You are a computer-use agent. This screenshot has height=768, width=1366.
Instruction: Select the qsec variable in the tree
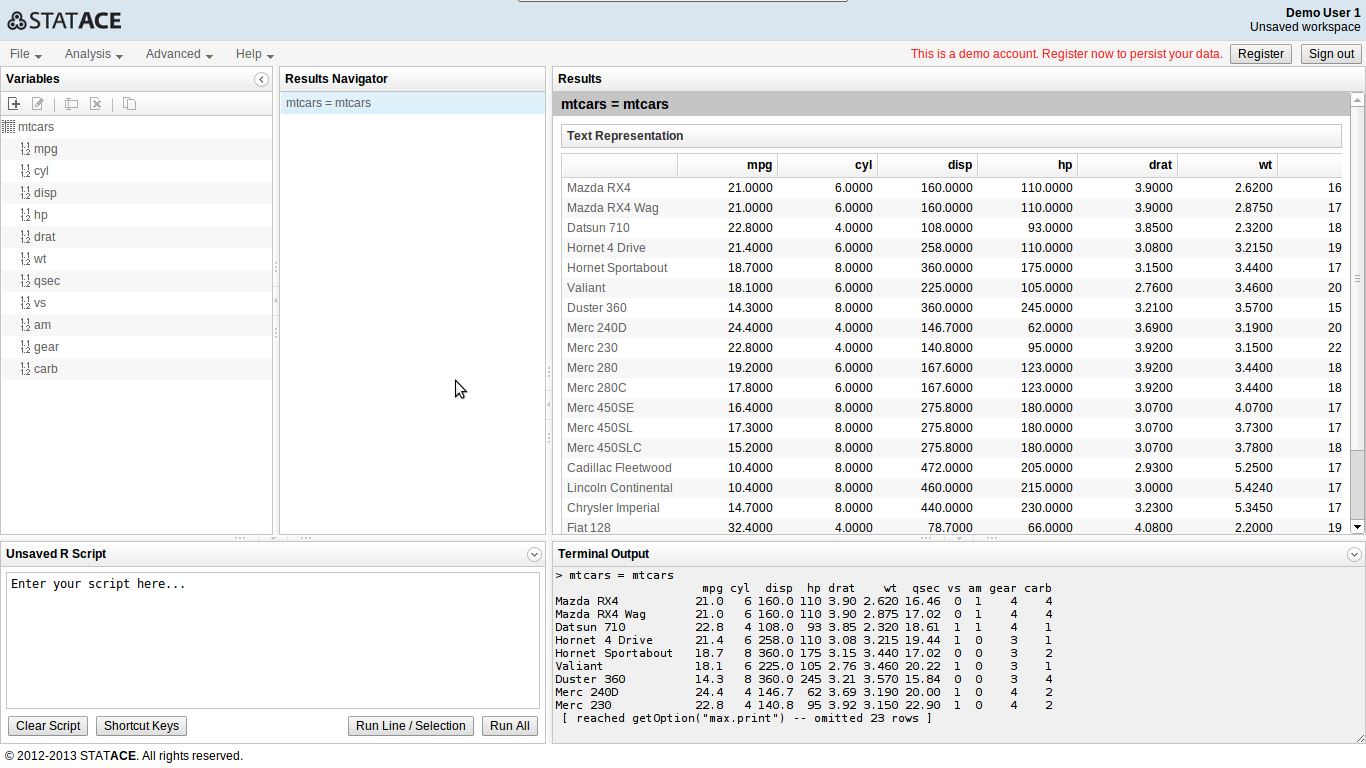click(47, 281)
